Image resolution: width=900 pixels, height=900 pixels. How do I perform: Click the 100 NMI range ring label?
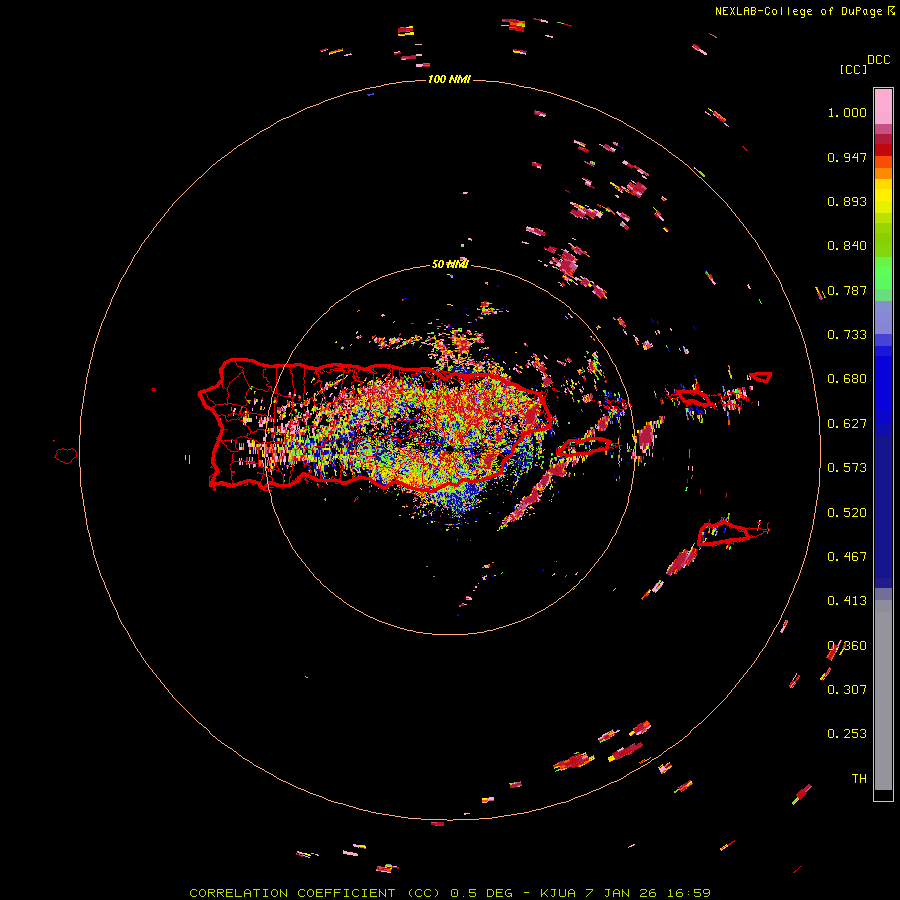[x=449, y=79]
